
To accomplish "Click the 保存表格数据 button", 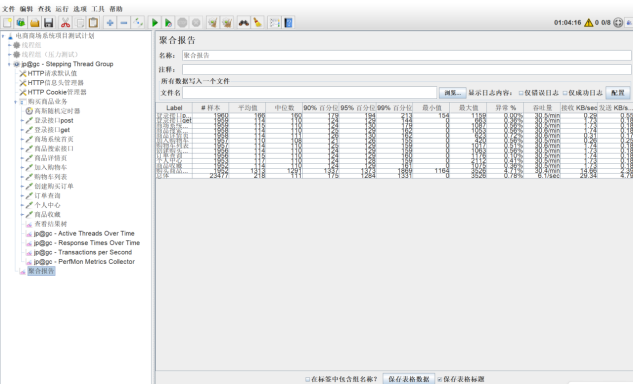I will 409,379.
